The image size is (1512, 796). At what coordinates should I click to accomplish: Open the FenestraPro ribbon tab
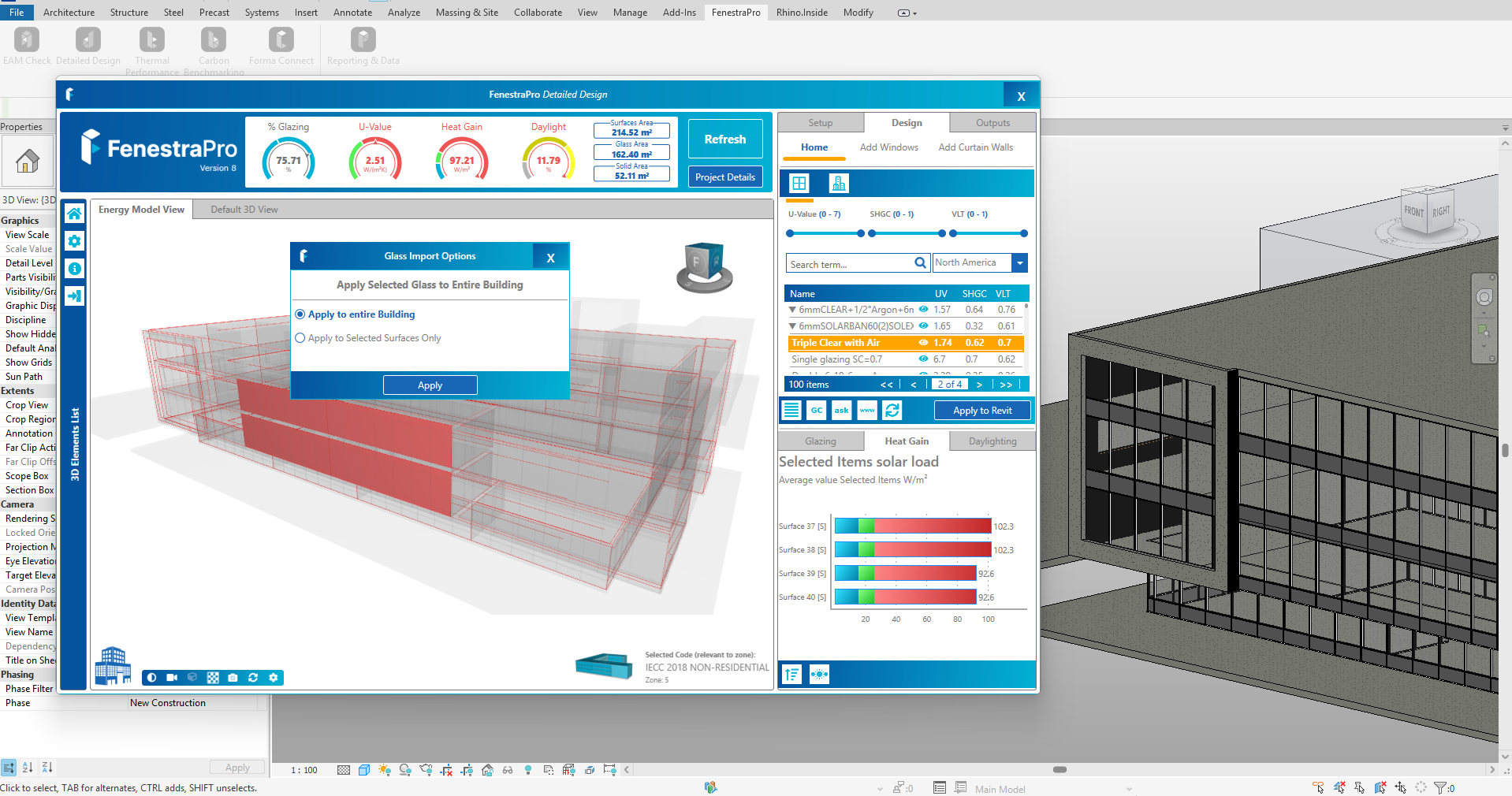point(736,12)
